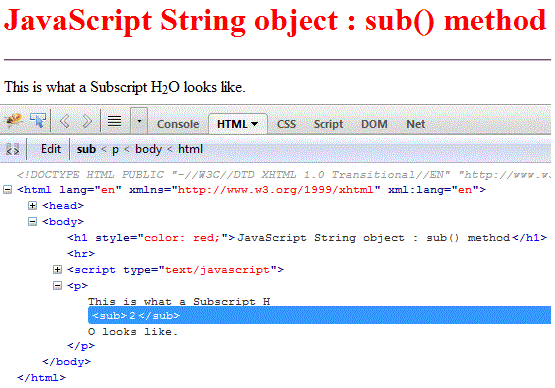
Task: Open the Script tab
Action: (328, 124)
